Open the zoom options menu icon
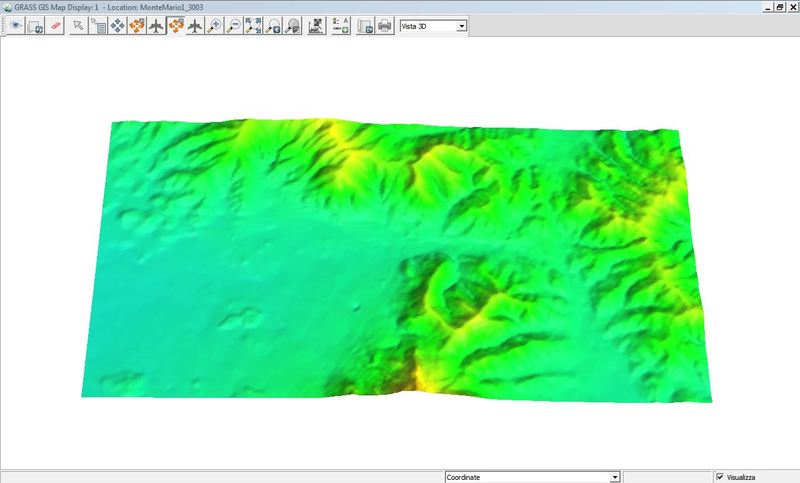The height and width of the screenshot is (483, 800). [292, 26]
